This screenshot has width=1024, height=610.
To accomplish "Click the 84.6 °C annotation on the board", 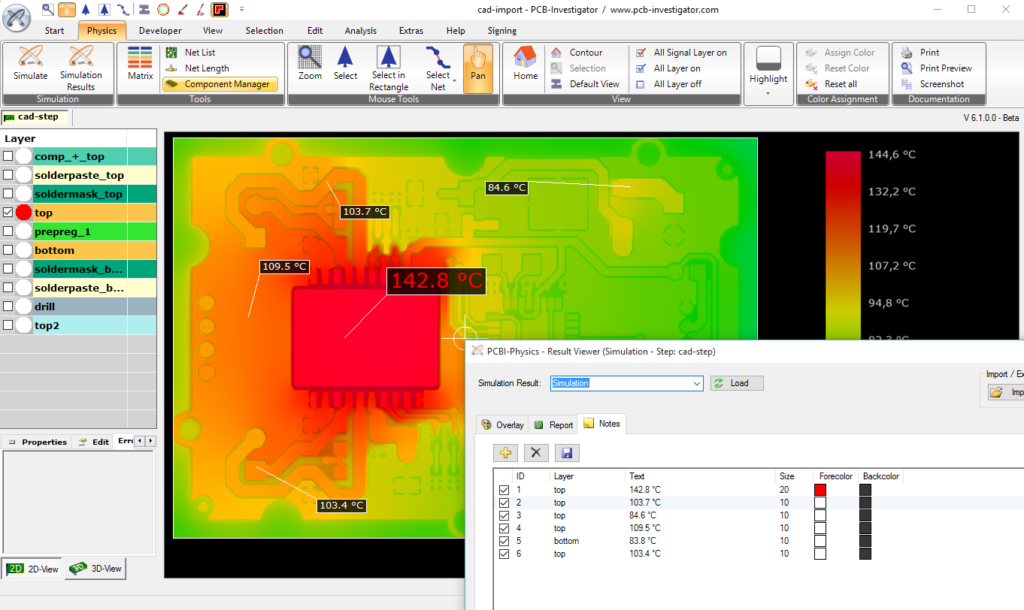I will coord(506,187).
